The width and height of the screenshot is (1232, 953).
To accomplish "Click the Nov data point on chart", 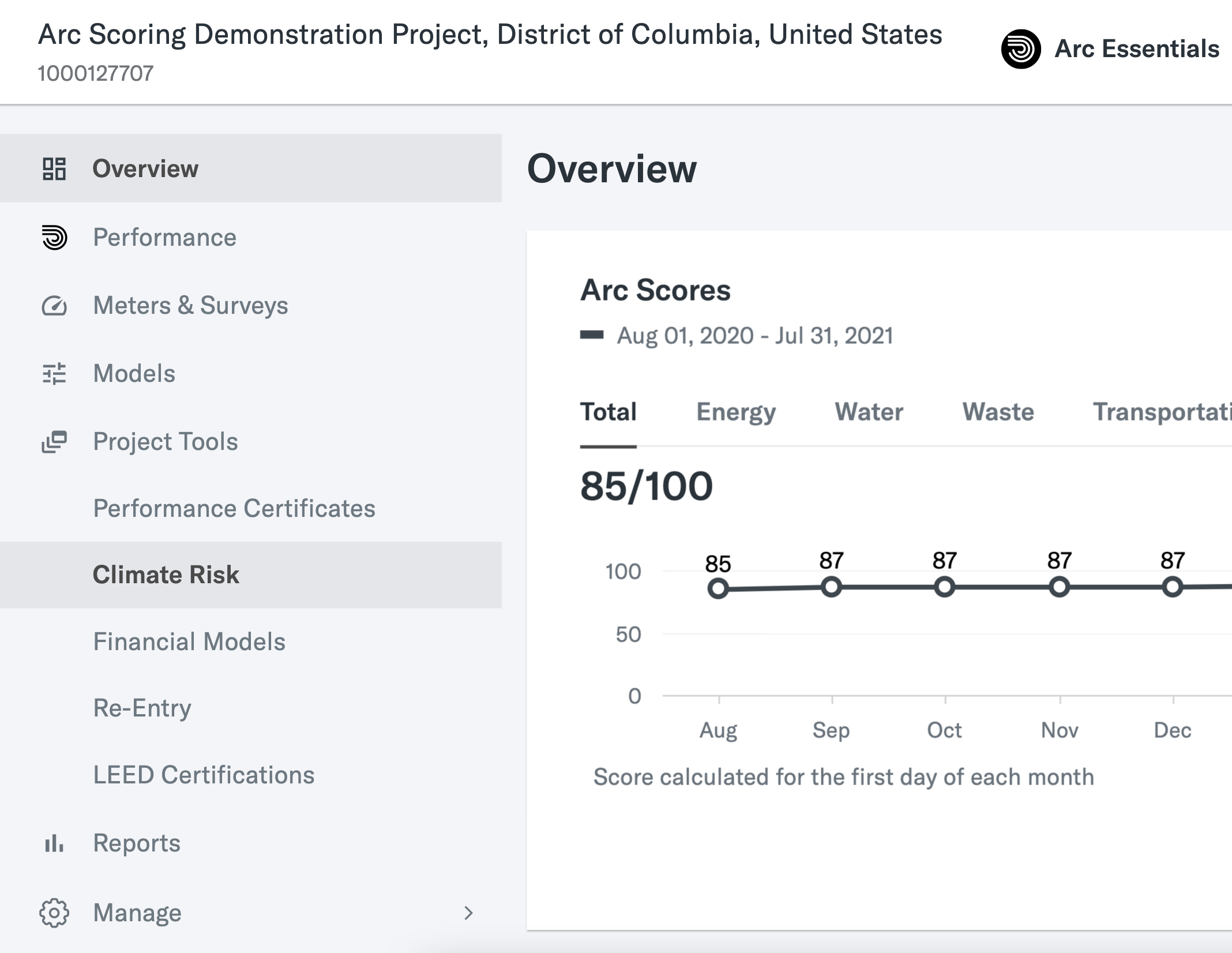I will tap(1060, 587).
